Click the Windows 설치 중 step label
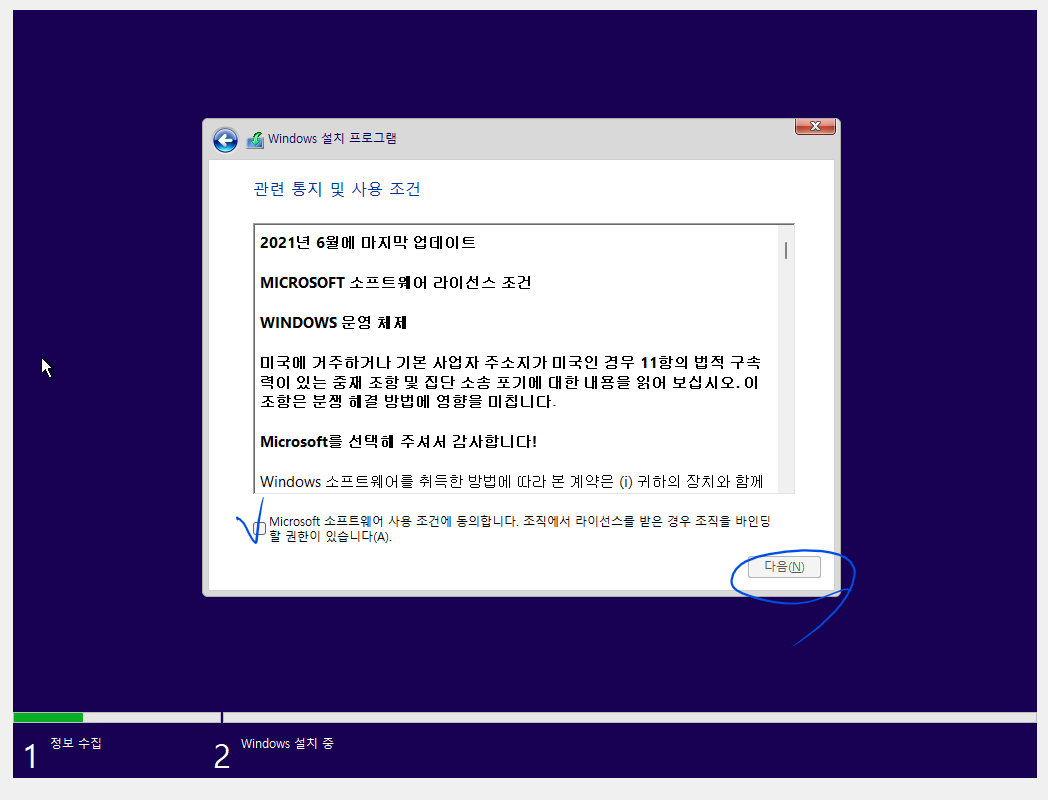The image size is (1048, 800). (287, 743)
